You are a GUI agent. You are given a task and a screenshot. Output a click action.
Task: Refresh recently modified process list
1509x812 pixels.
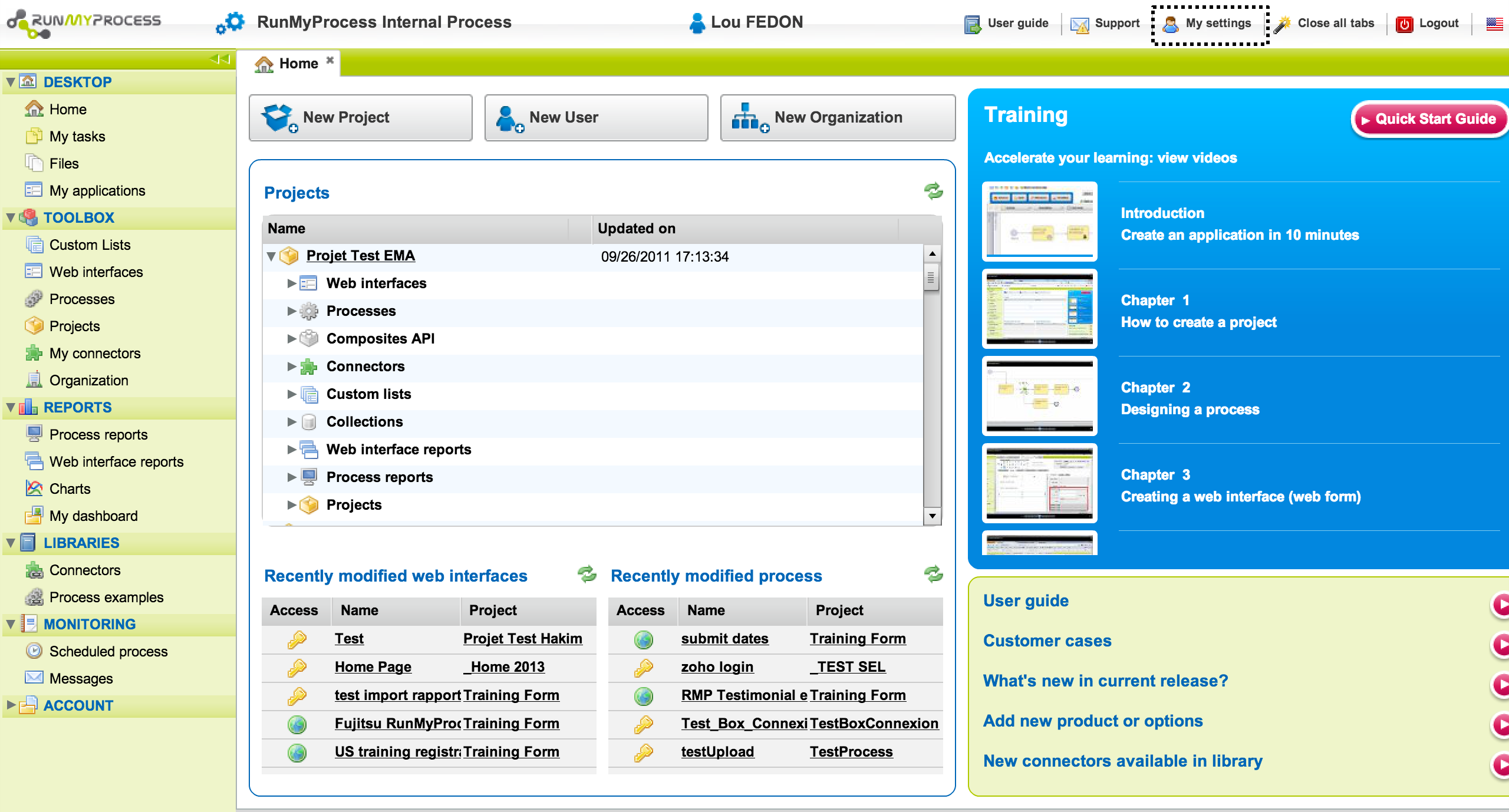point(933,574)
